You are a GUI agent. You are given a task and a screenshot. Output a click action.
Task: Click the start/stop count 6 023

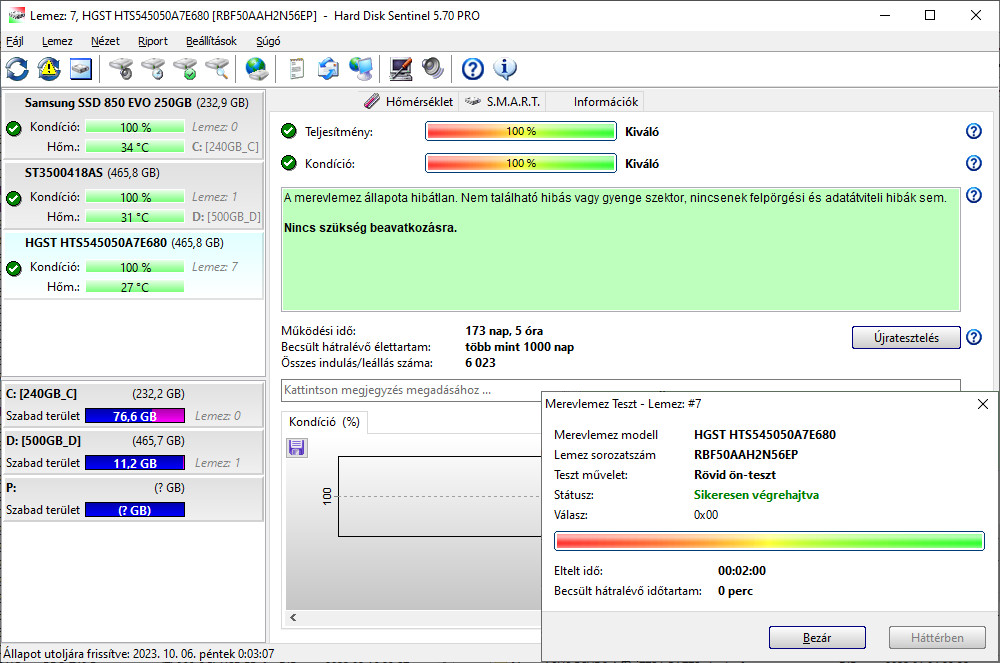click(480, 363)
